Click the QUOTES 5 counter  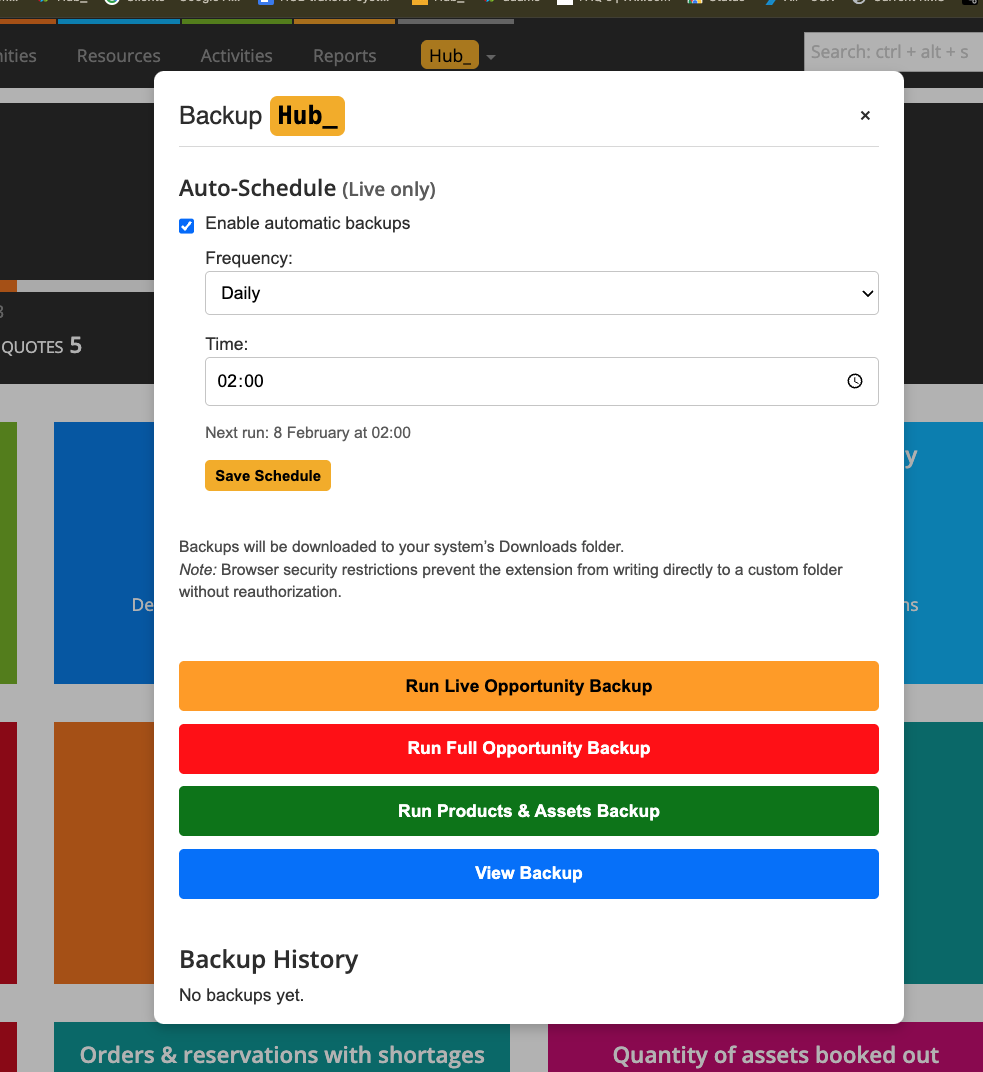pos(41,346)
